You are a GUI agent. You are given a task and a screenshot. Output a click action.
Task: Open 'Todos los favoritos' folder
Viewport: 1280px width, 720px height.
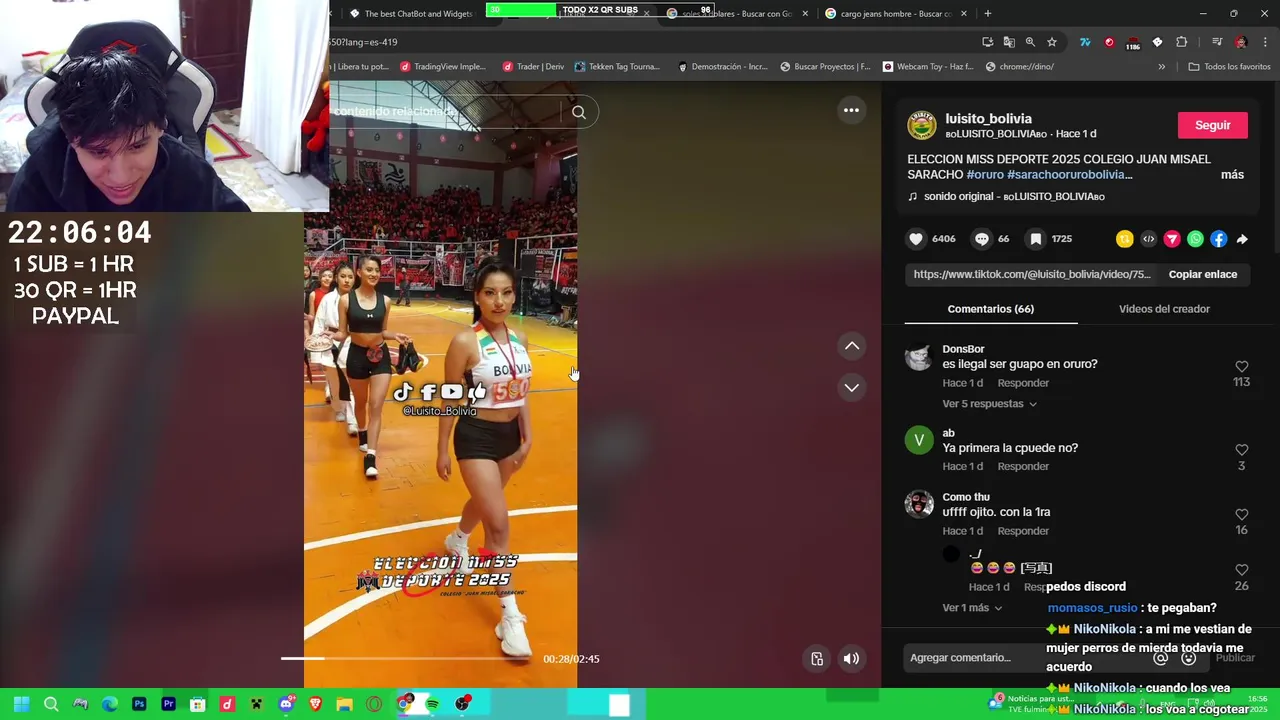tap(1229, 67)
